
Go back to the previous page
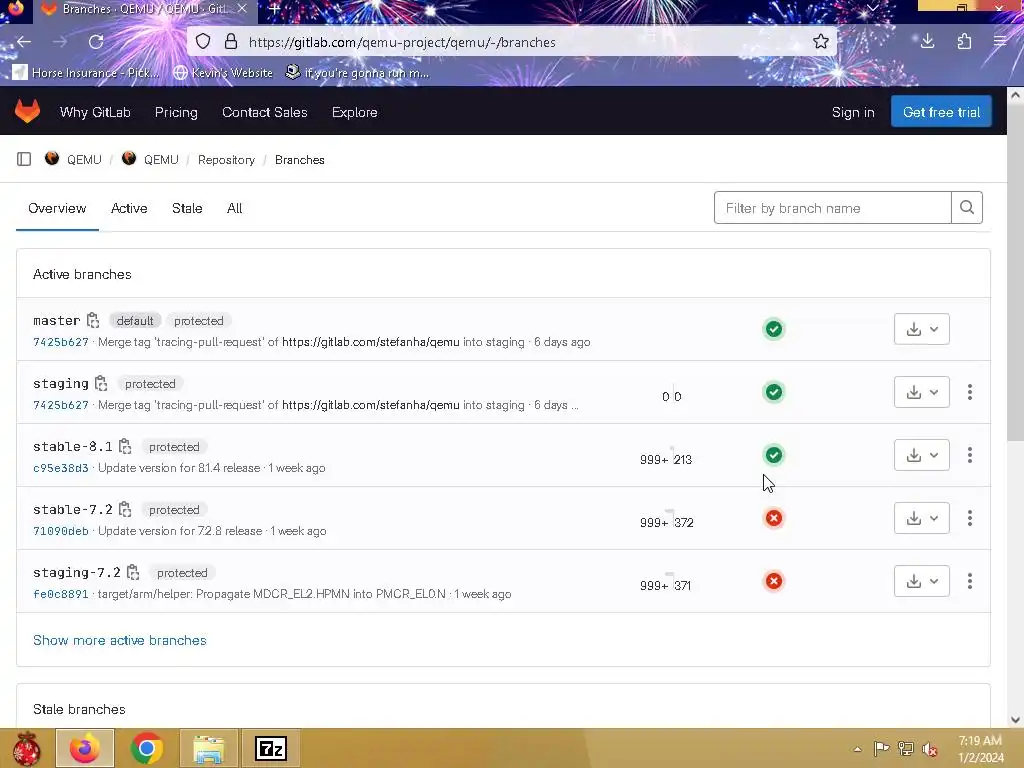coord(24,42)
